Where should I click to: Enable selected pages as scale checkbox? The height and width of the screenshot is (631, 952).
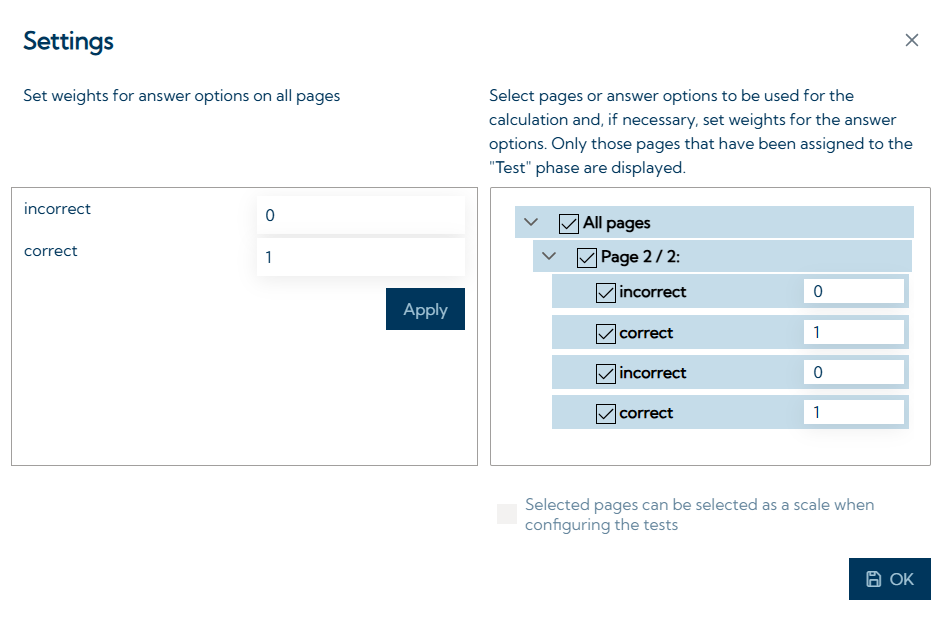[x=507, y=514]
